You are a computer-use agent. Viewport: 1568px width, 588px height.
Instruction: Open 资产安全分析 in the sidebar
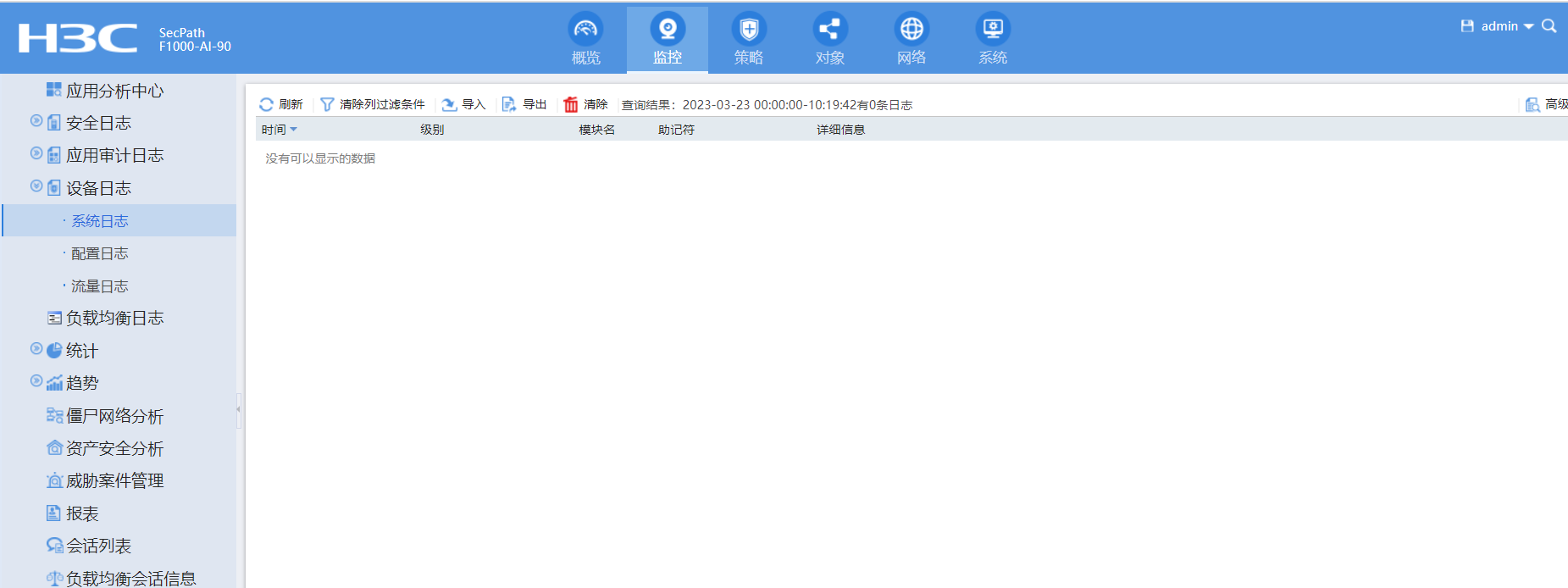coord(115,448)
